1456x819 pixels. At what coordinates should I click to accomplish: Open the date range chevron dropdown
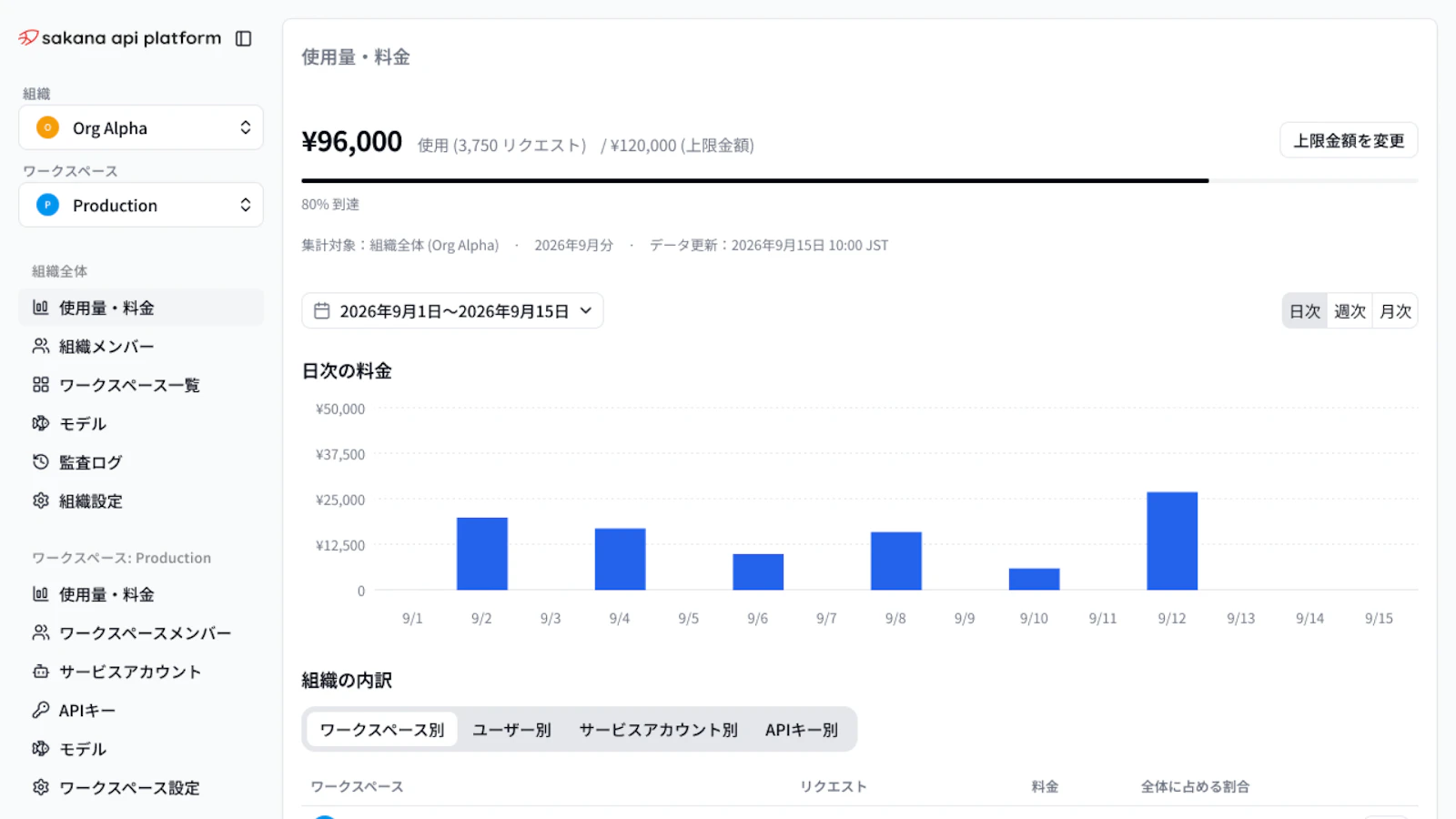586,311
